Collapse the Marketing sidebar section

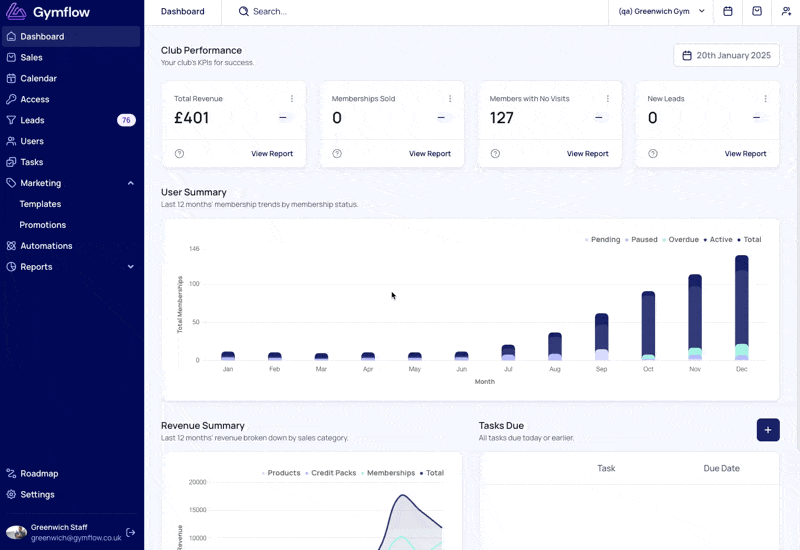click(x=131, y=183)
